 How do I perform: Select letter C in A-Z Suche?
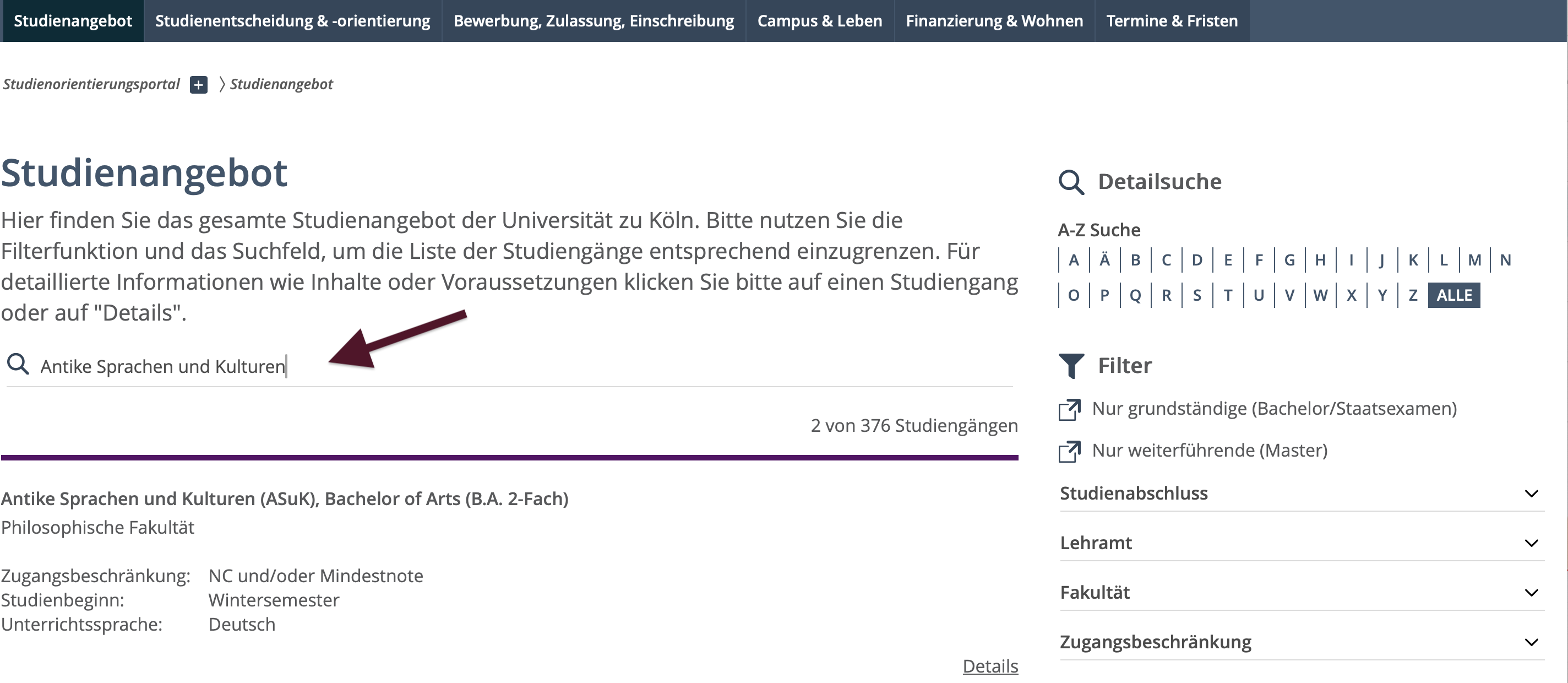point(1166,260)
